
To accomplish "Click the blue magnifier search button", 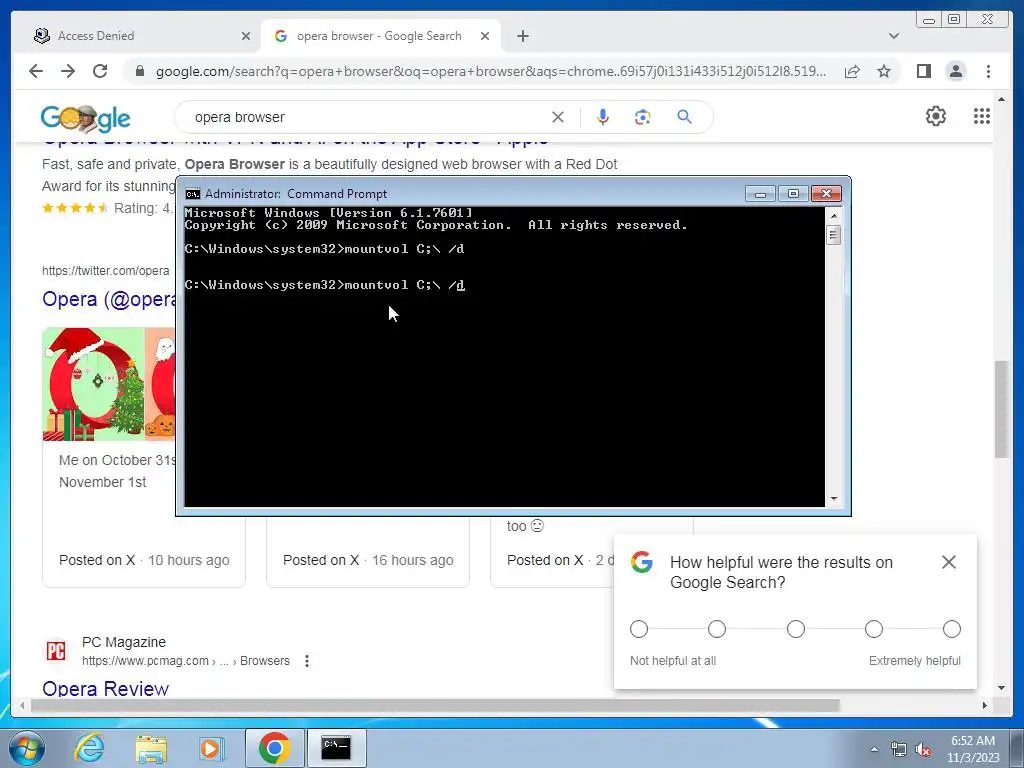I will pos(684,117).
